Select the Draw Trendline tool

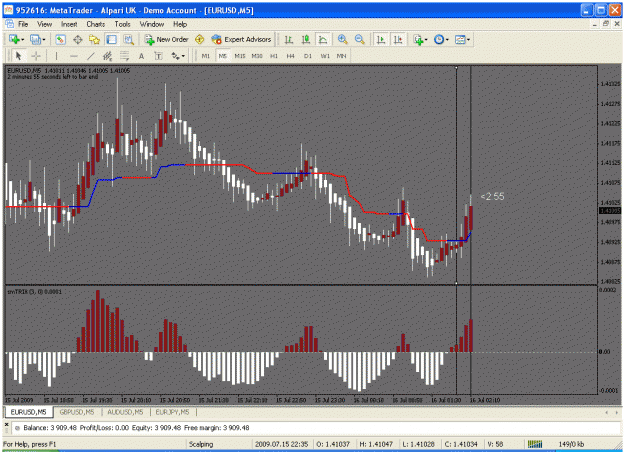(x=91, y=56)
